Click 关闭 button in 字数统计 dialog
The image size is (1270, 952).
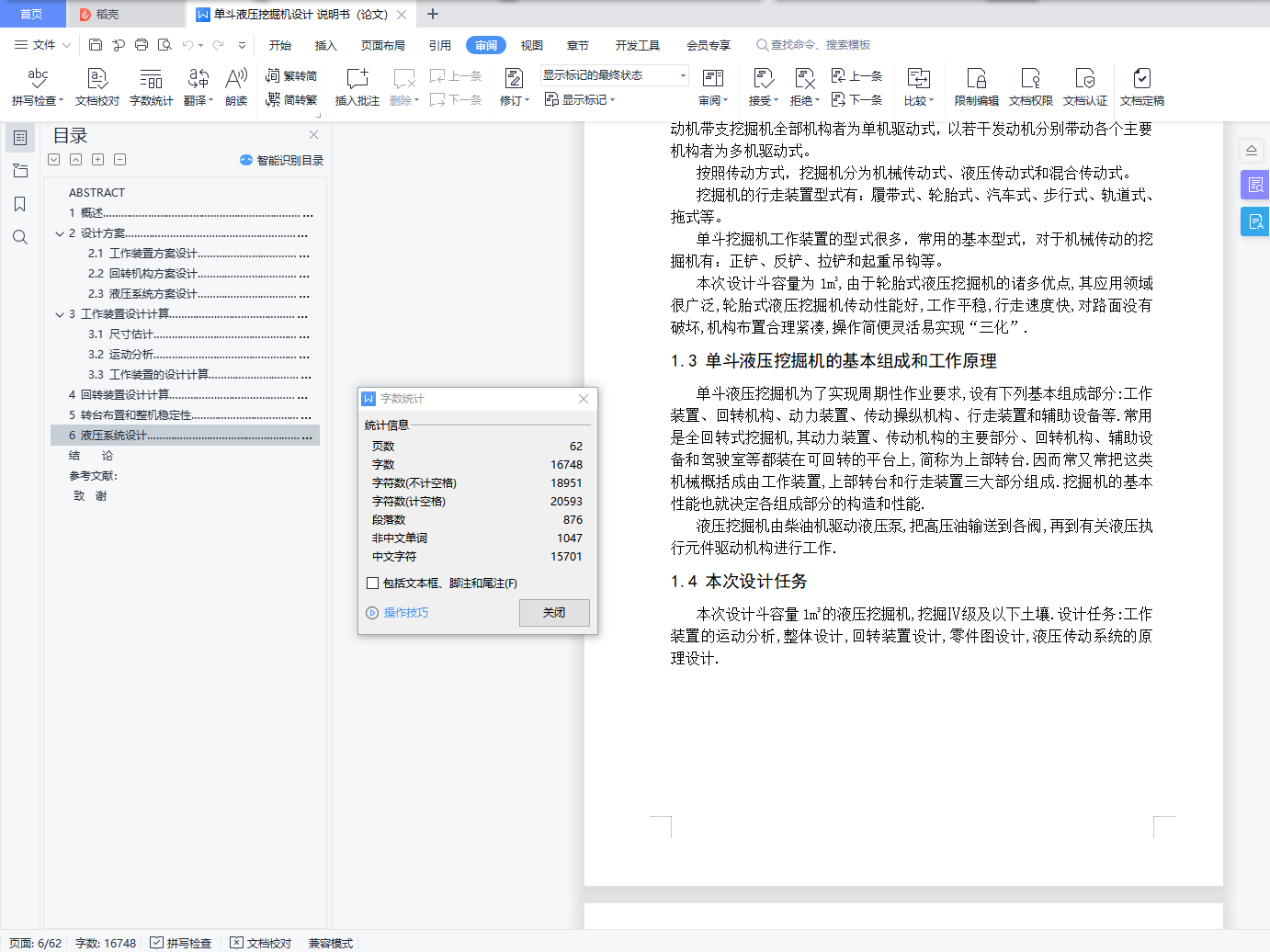(x=554, y=613)
